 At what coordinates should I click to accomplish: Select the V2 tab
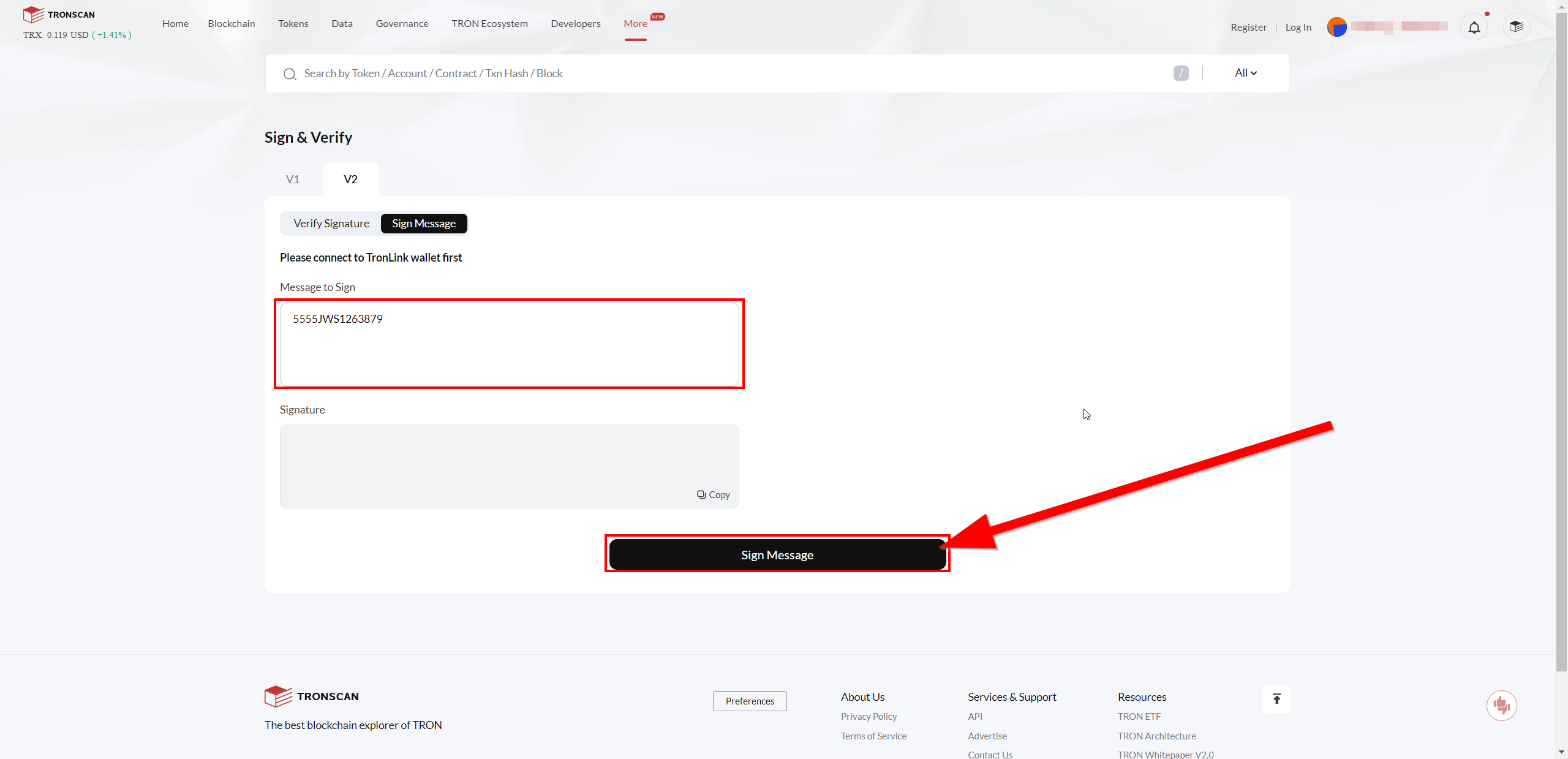(350, 179)
